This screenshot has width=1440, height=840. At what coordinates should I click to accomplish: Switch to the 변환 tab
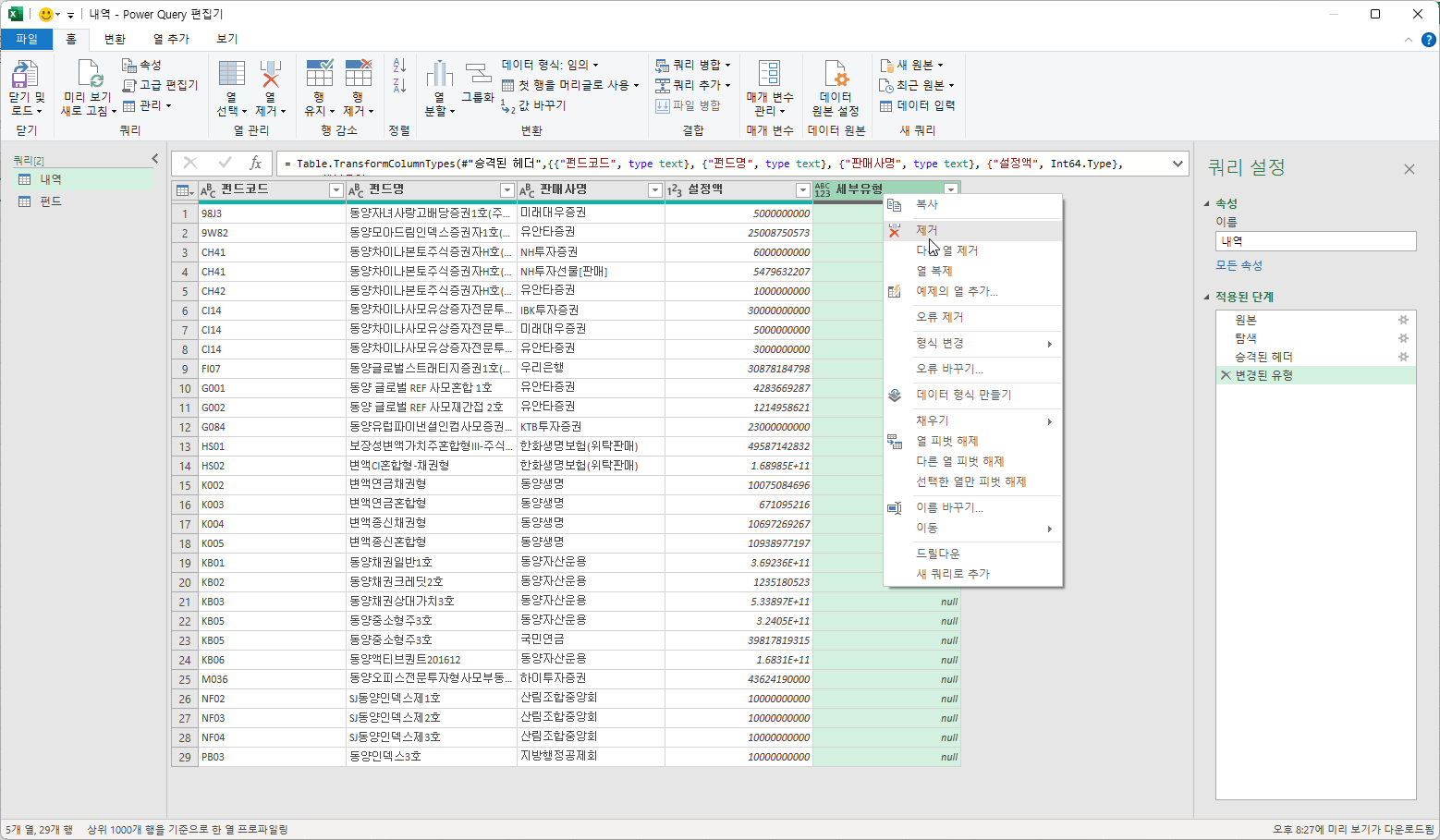click(x=115, y=39)
